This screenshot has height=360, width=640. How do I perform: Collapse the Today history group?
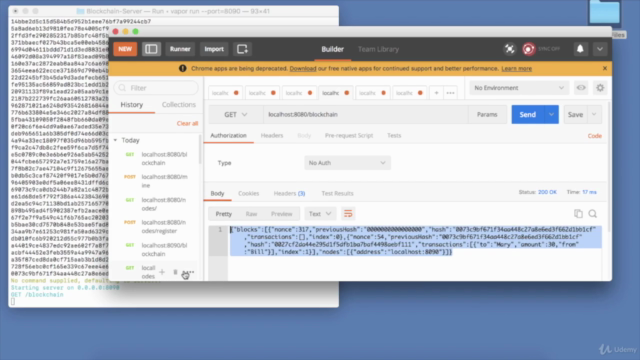click(x=115, y=140)
